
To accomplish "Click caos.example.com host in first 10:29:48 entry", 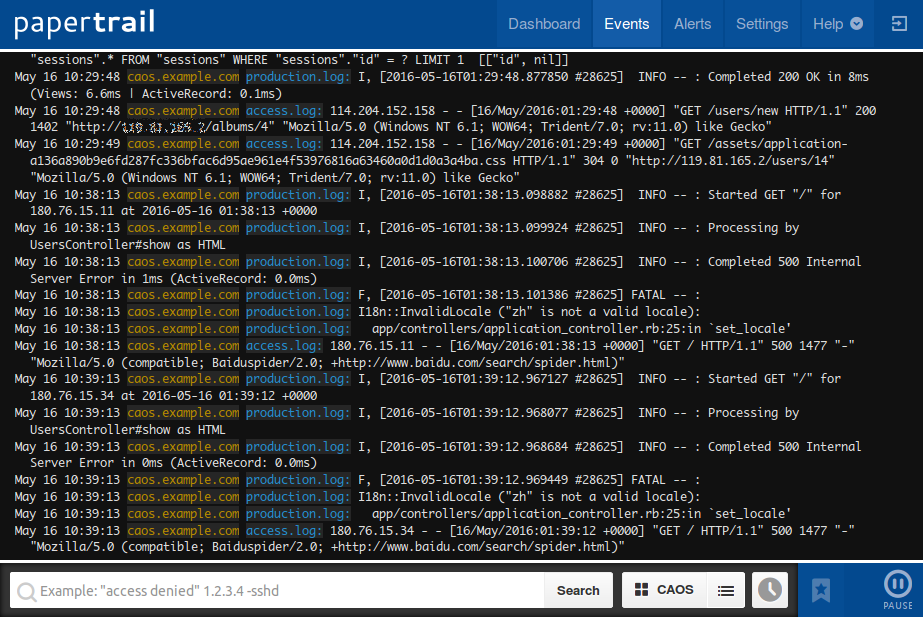I will (x=183, y=77).
